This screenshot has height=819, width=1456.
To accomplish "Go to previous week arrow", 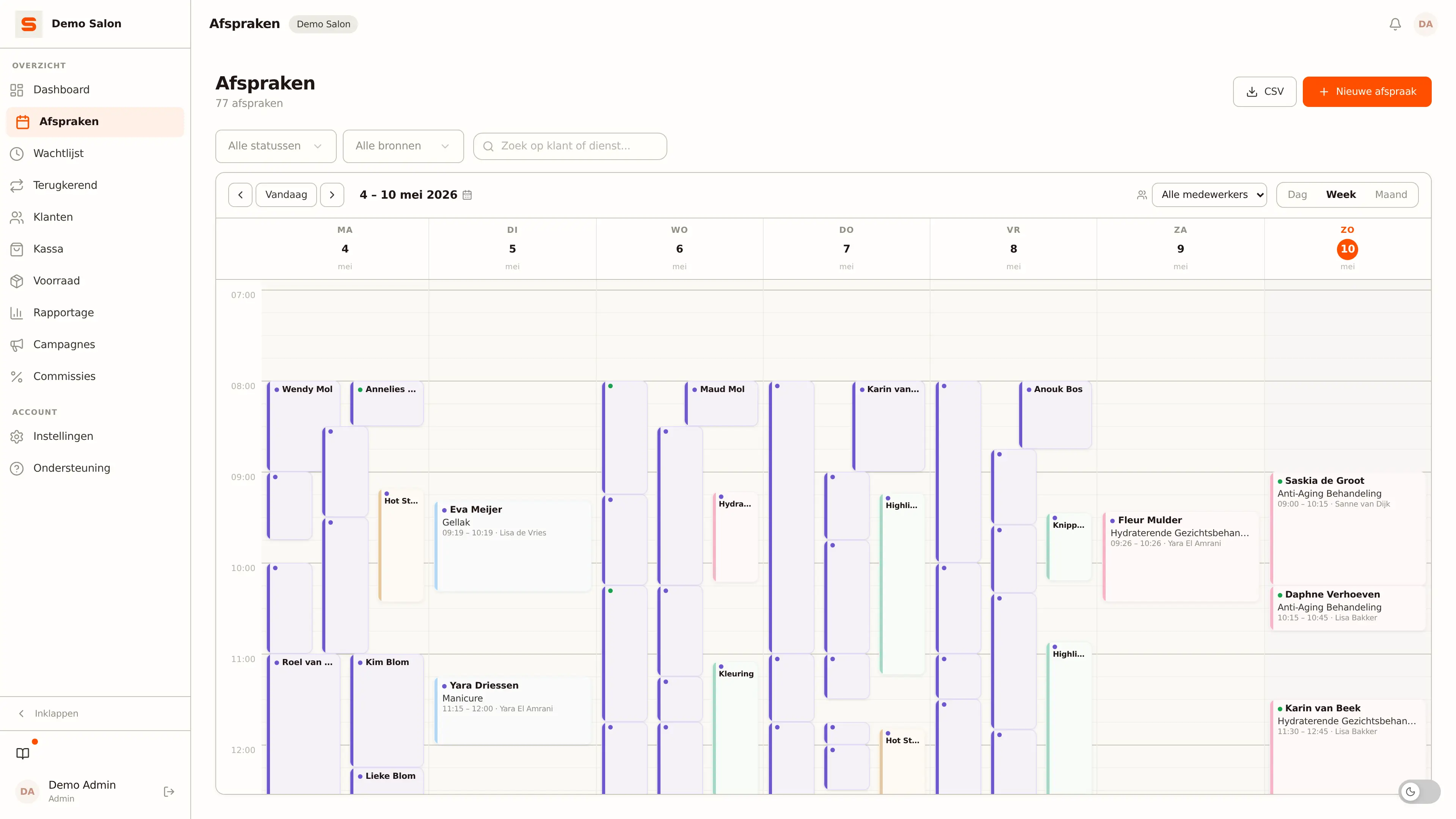I will coord(240,195).
